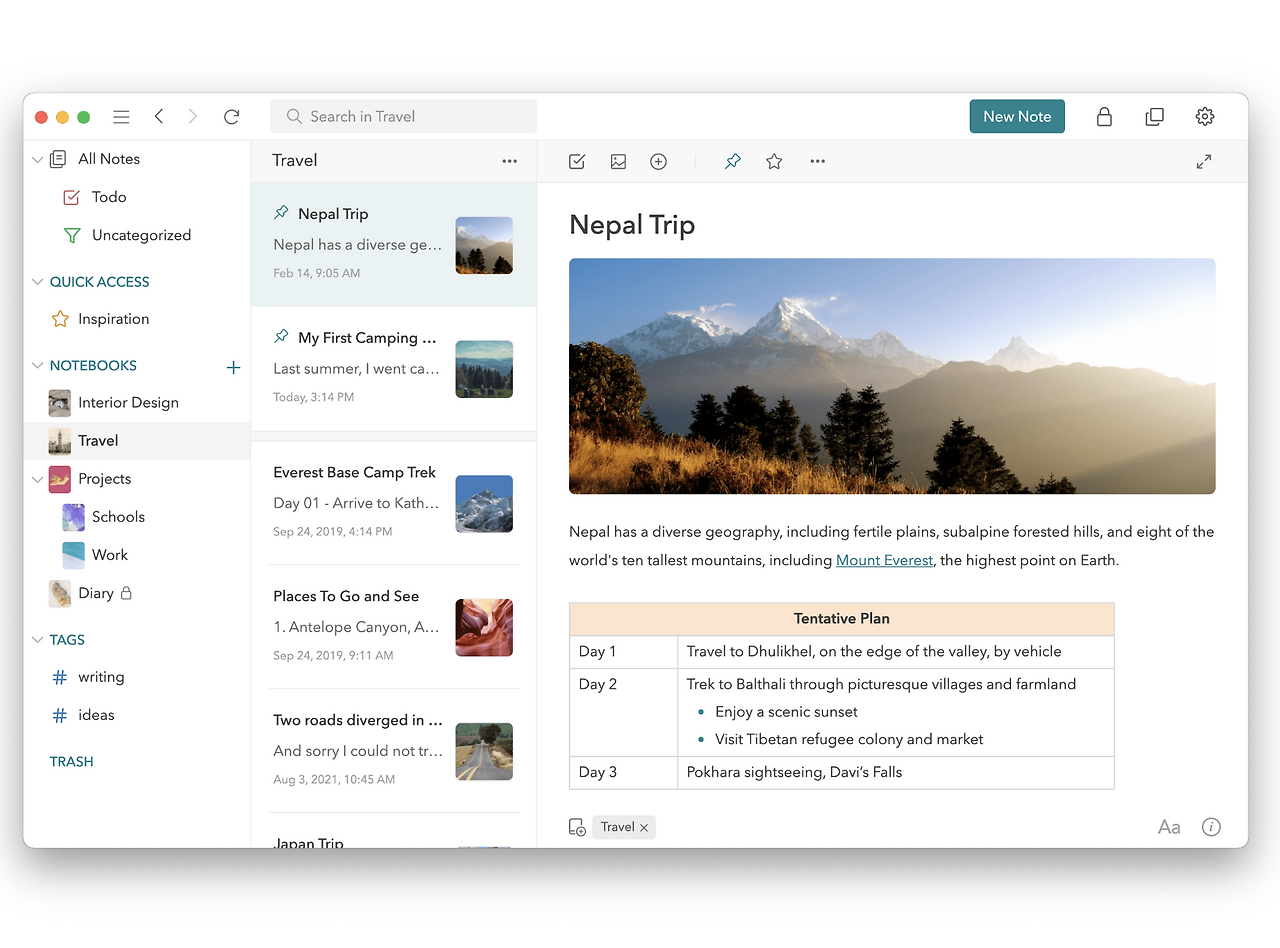The width and height of the screenshot is (1280, 948).
Task: Select the Todo filter in sidebar
Action: (137, 197)
